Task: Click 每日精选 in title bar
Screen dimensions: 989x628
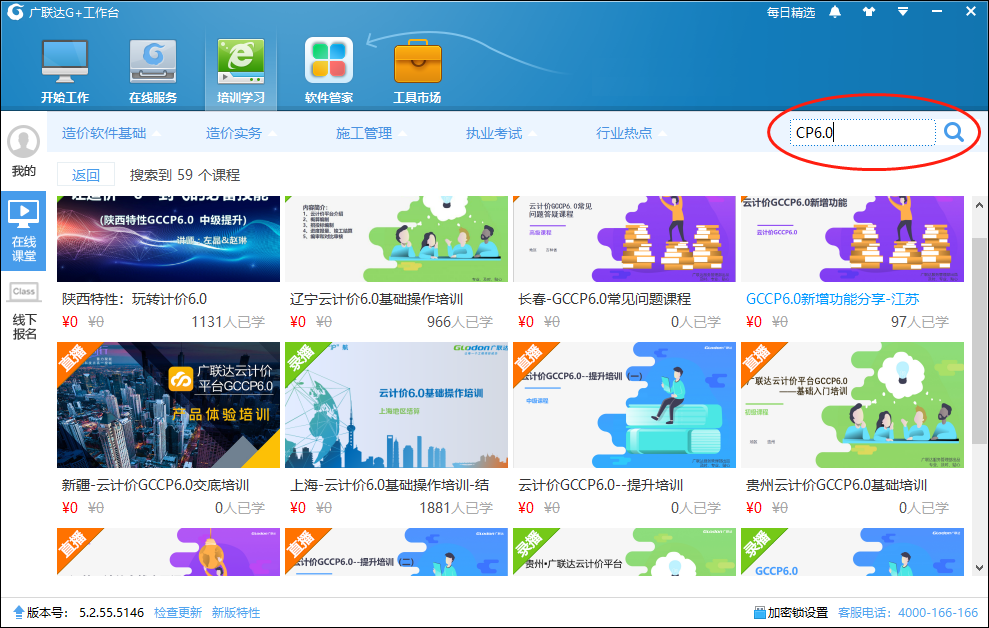Action: [x=791, y=13]
